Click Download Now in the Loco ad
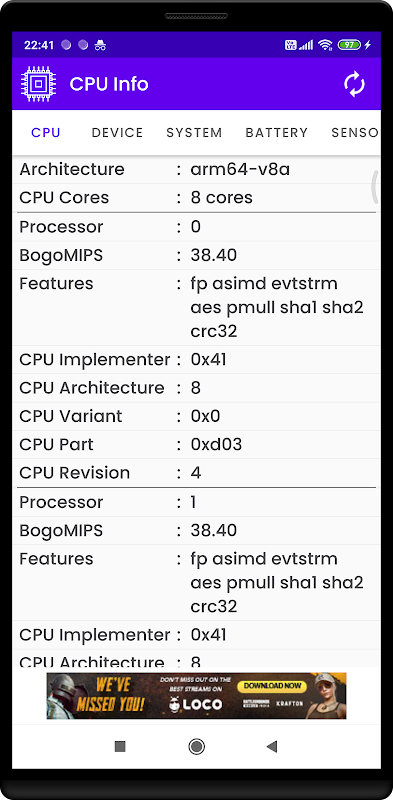The height and width of the screenshot is (800, 393). pos(272,686)
